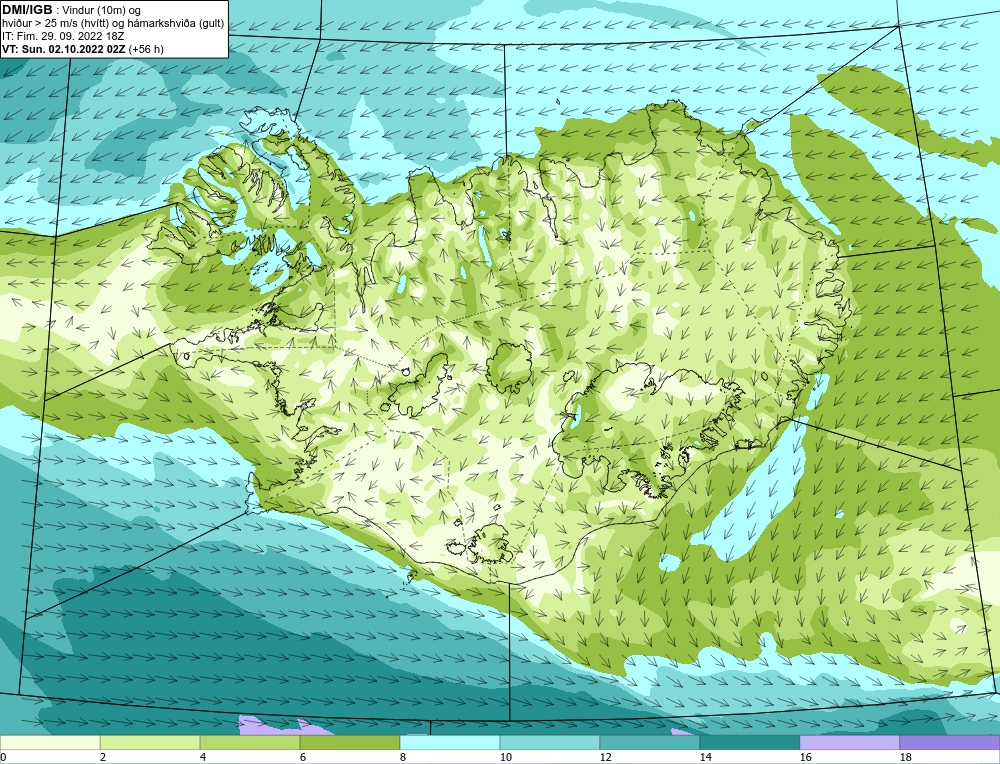Click the 2–4 m/s light green legend swatch
Screen dimensions: 1000x764
click(x=150, y=742)
